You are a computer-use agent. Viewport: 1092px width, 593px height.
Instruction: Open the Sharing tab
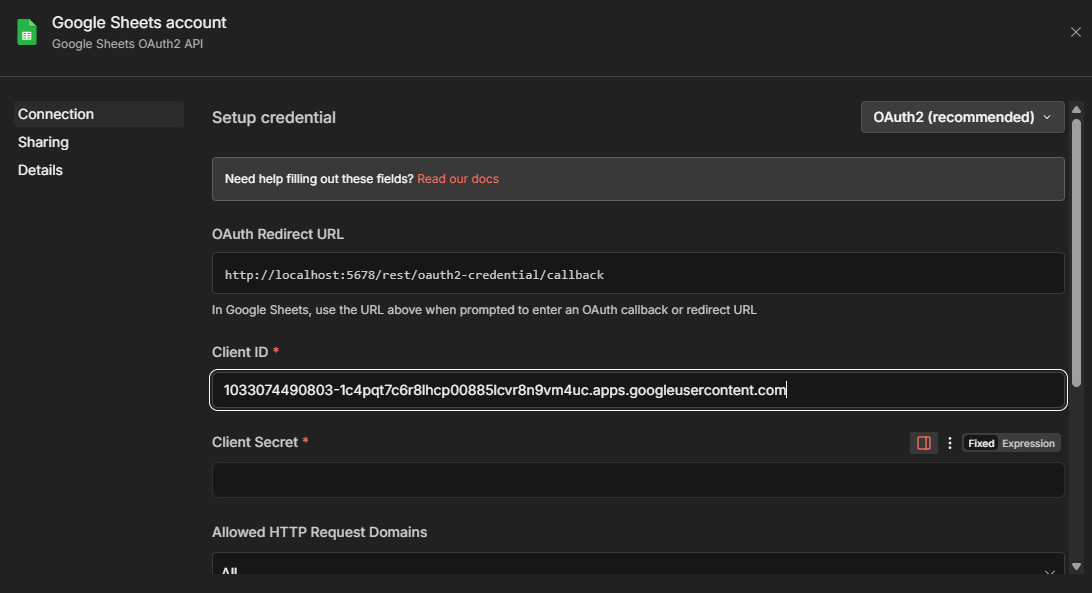point(43,142)
